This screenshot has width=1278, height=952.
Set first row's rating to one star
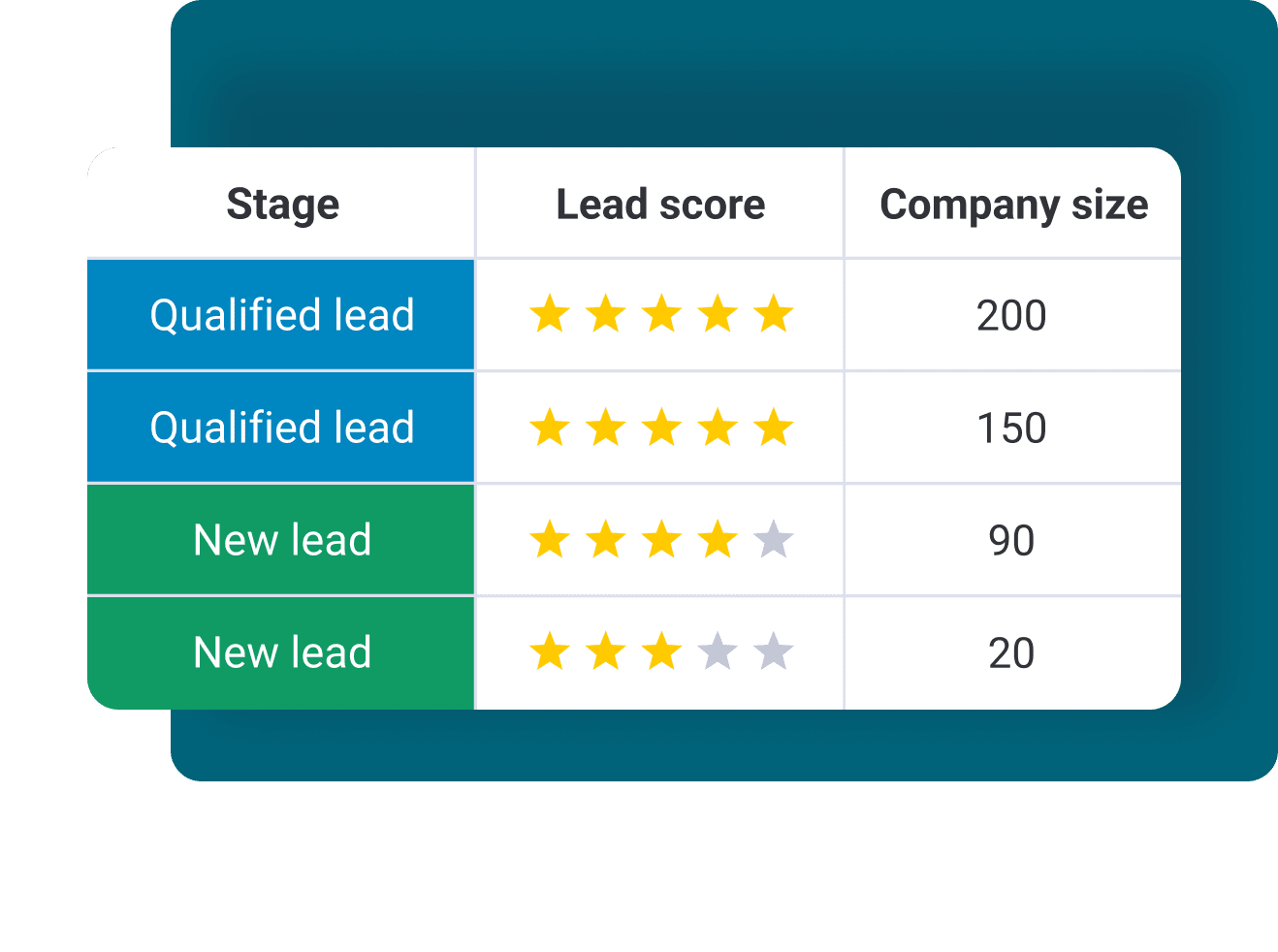550,314
